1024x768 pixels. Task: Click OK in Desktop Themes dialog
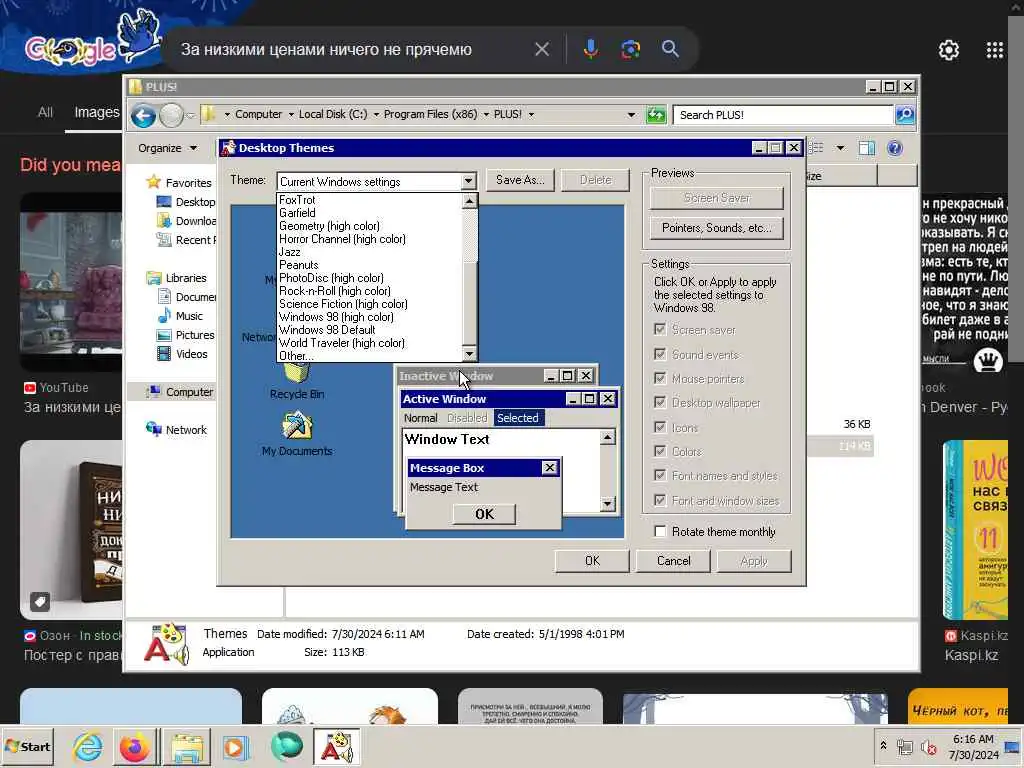pyautogui.click(x=592, y=561)
